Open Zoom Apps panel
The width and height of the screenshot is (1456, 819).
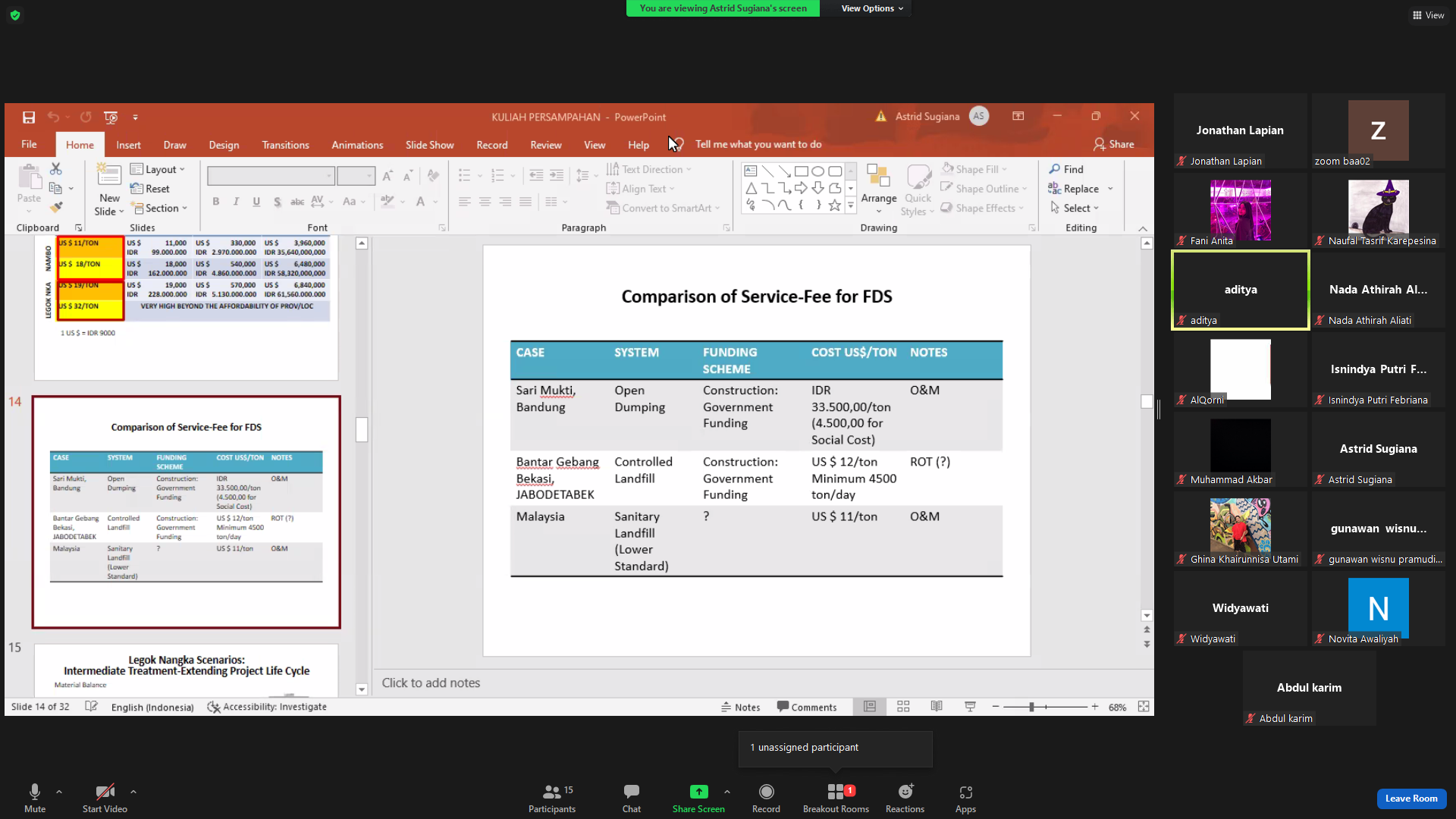click(965, 799)
